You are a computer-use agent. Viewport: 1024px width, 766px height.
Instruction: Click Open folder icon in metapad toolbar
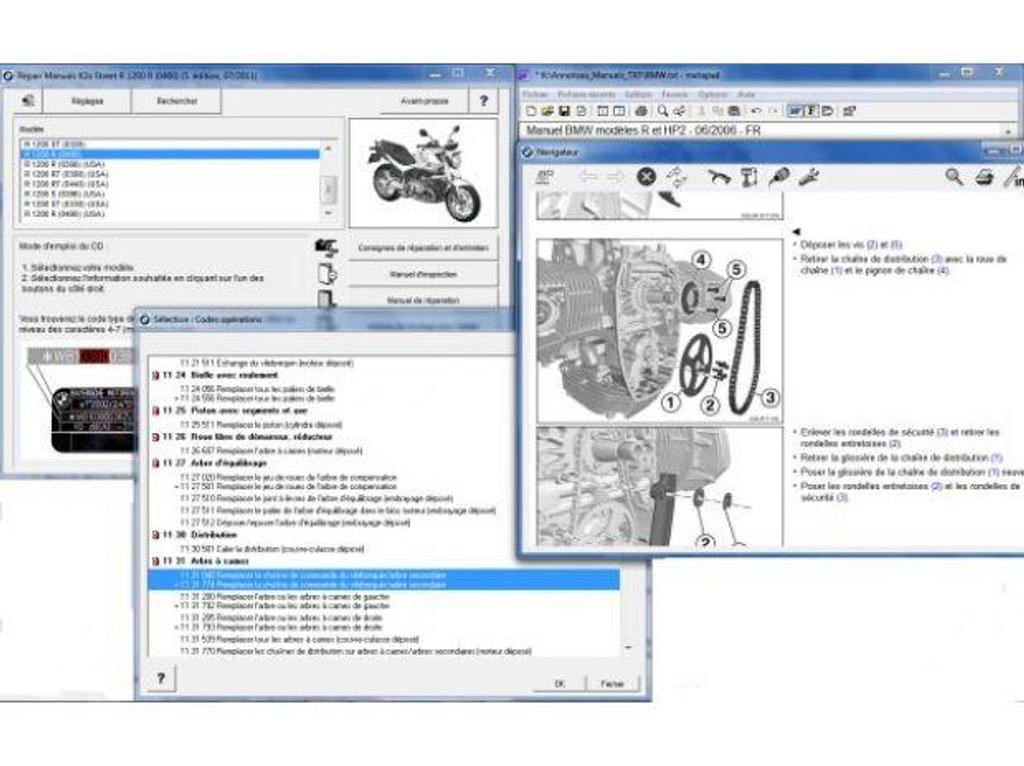tap(547, 111)
